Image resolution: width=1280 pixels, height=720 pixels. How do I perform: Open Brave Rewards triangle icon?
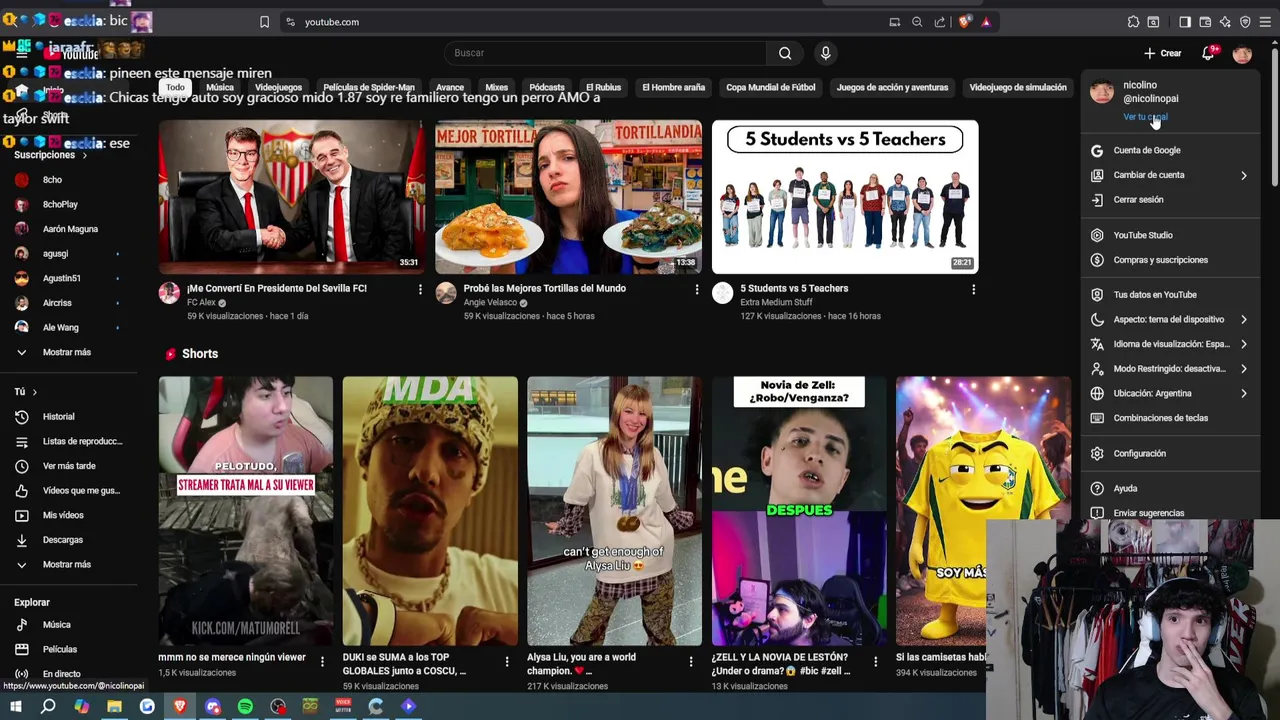click(x=986, y=22)
